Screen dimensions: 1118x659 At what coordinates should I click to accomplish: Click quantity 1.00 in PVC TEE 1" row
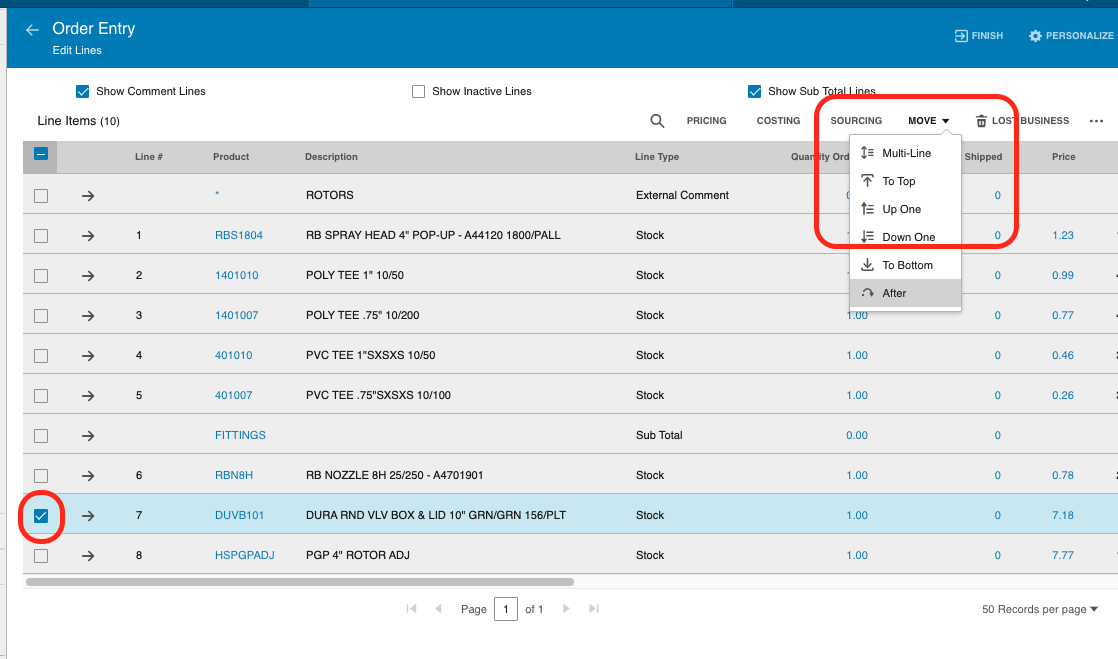[x=857, y=355]
